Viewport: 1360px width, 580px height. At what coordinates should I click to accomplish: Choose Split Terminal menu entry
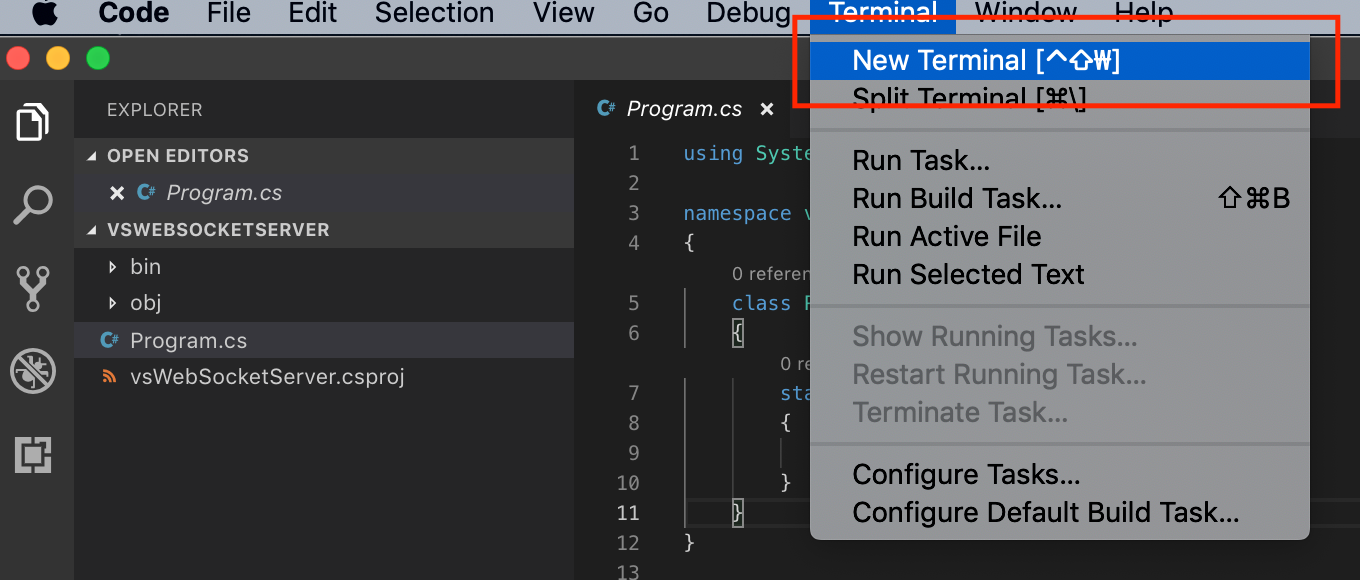1059,99
